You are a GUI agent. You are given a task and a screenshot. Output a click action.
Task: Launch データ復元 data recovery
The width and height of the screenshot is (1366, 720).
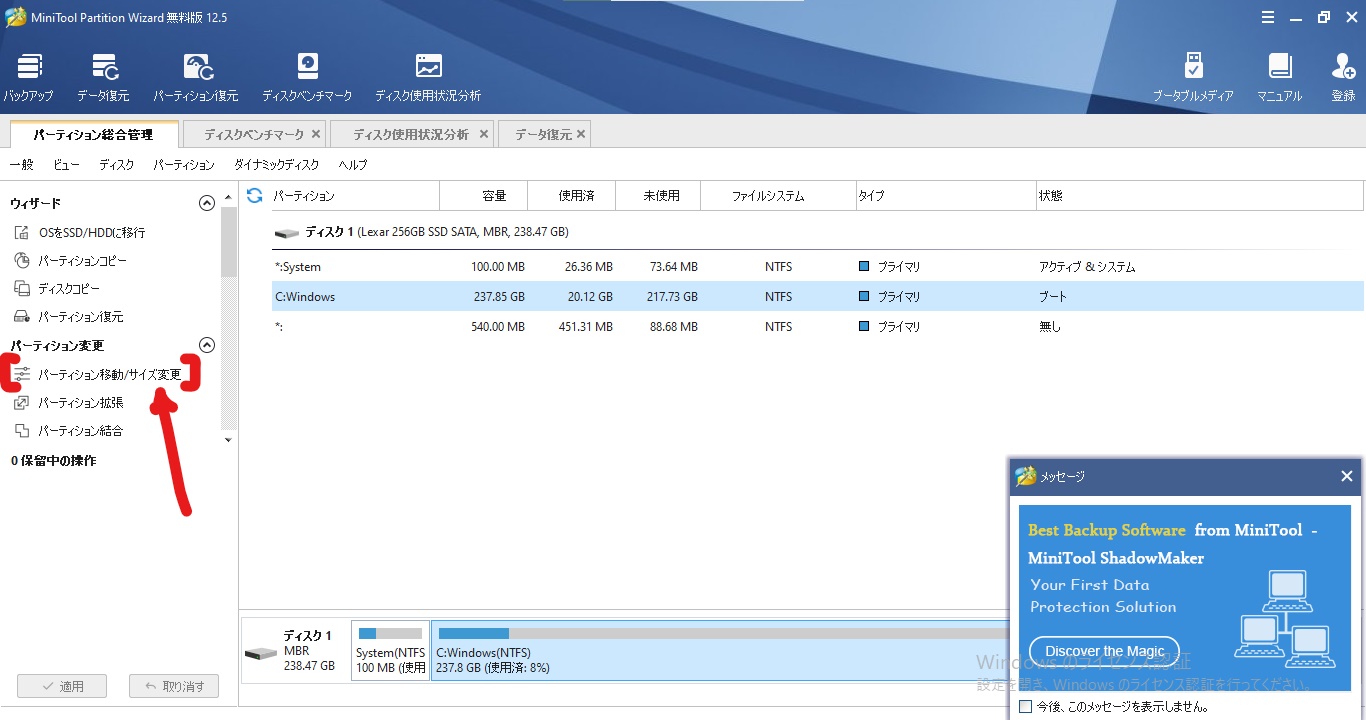coord(104,78)
